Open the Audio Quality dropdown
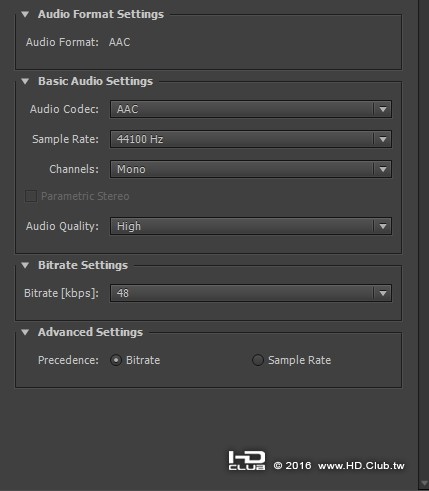The image size is (429, 491). tap(251, 226)
